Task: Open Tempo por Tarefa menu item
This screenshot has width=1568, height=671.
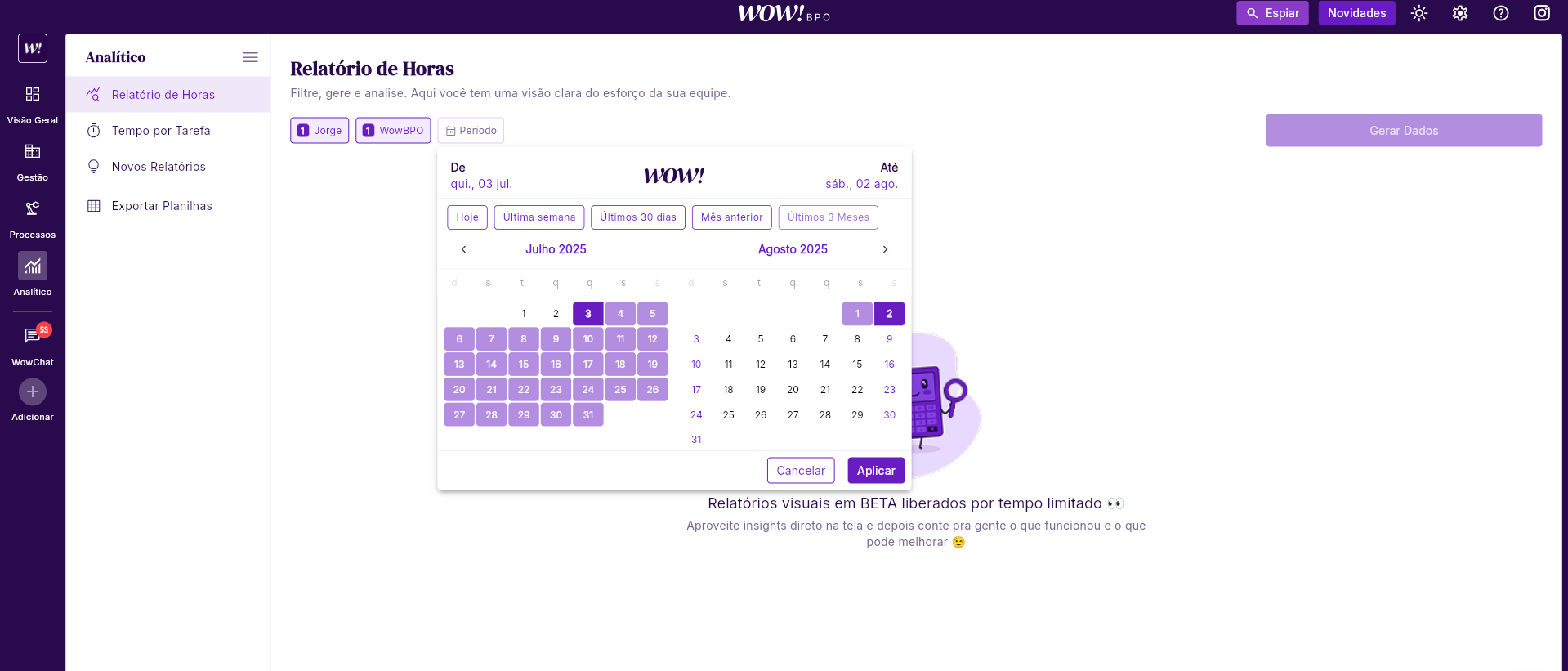Action: [x=161, y=131]
